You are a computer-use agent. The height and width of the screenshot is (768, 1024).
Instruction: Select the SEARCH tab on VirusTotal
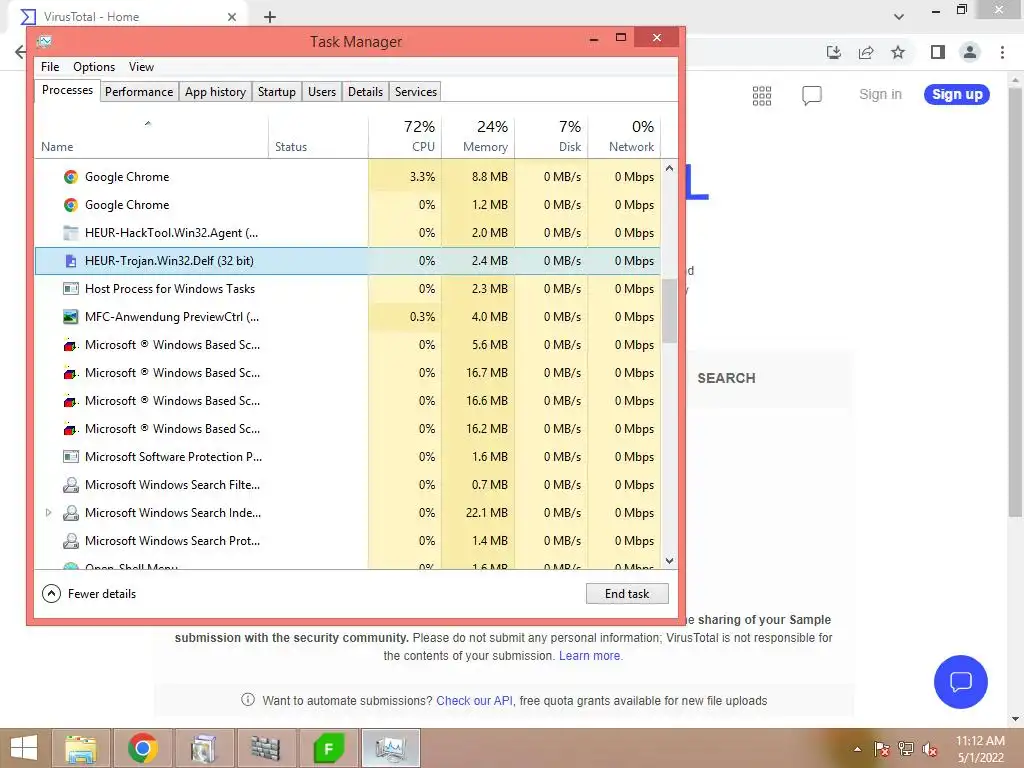(726, 378)
